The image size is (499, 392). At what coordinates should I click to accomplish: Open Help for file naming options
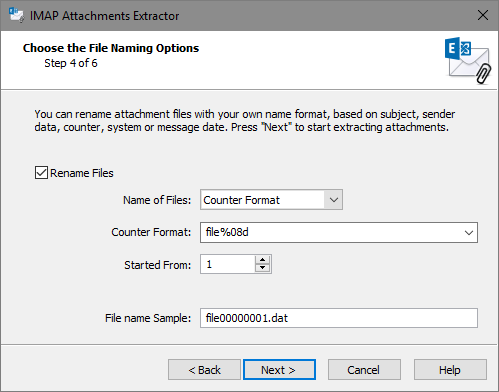click(450, 370)
